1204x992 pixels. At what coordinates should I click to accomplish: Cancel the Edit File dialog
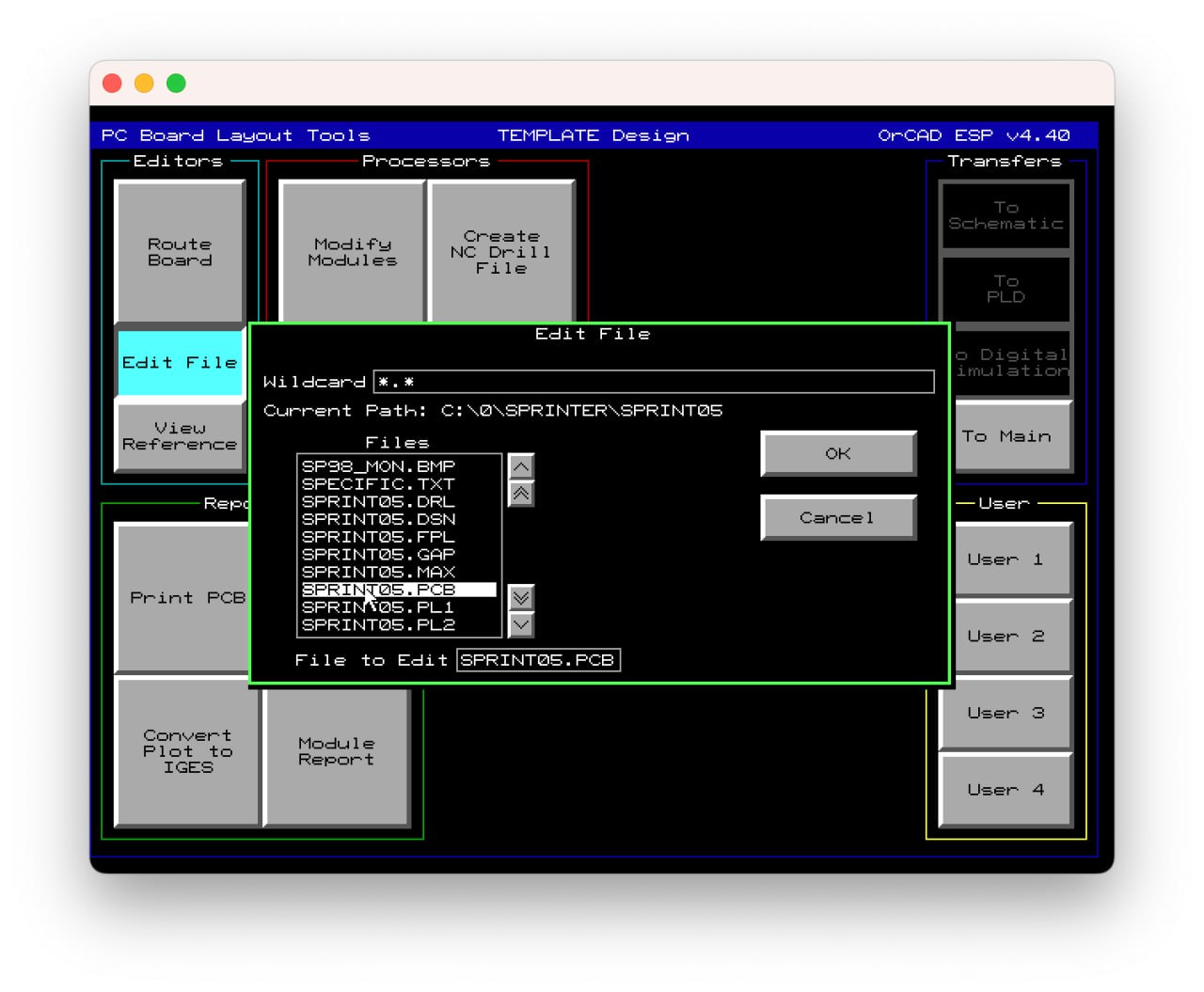click(837, 517)
